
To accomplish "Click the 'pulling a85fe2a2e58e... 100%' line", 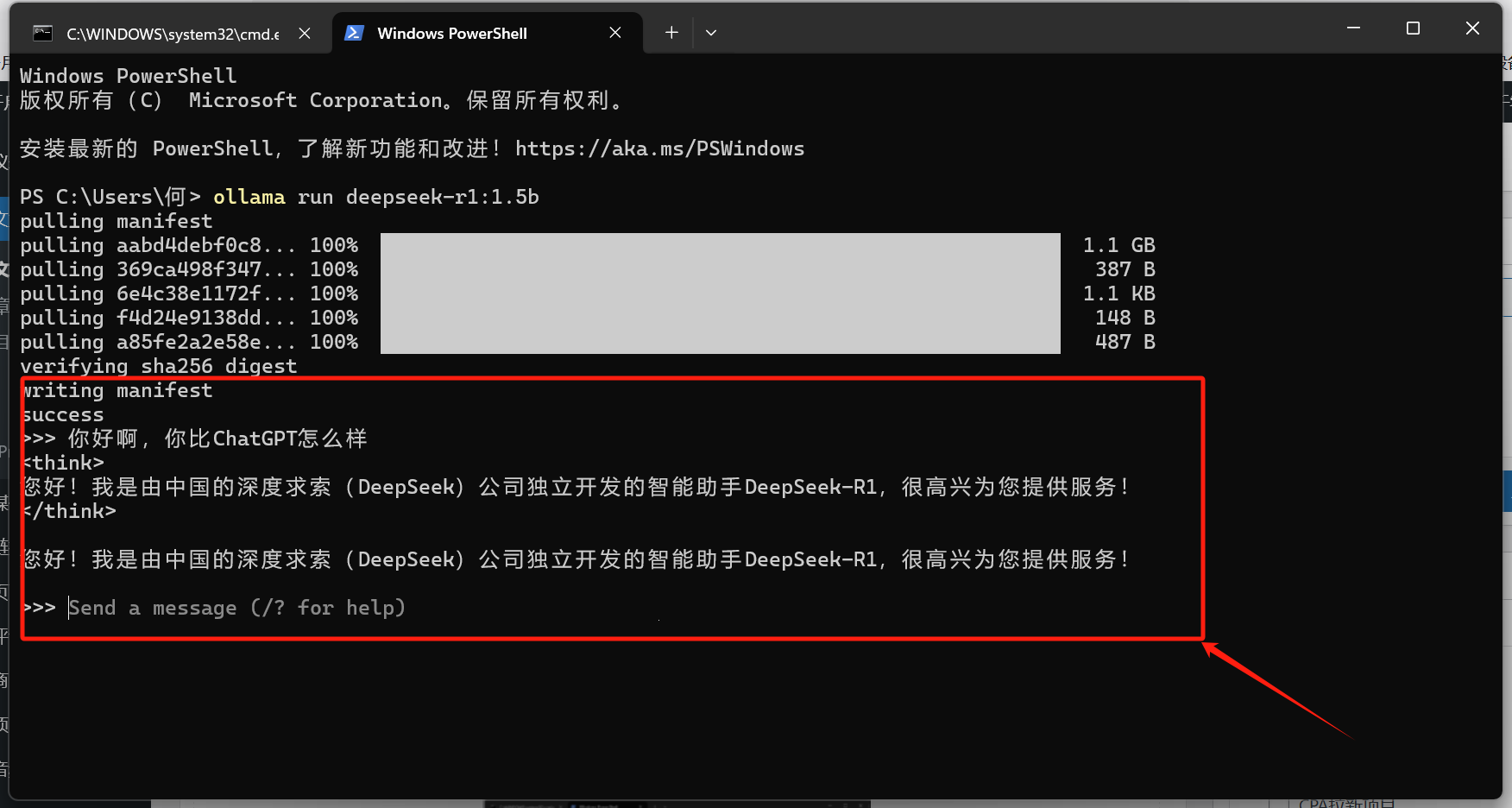I will point(189,342).
